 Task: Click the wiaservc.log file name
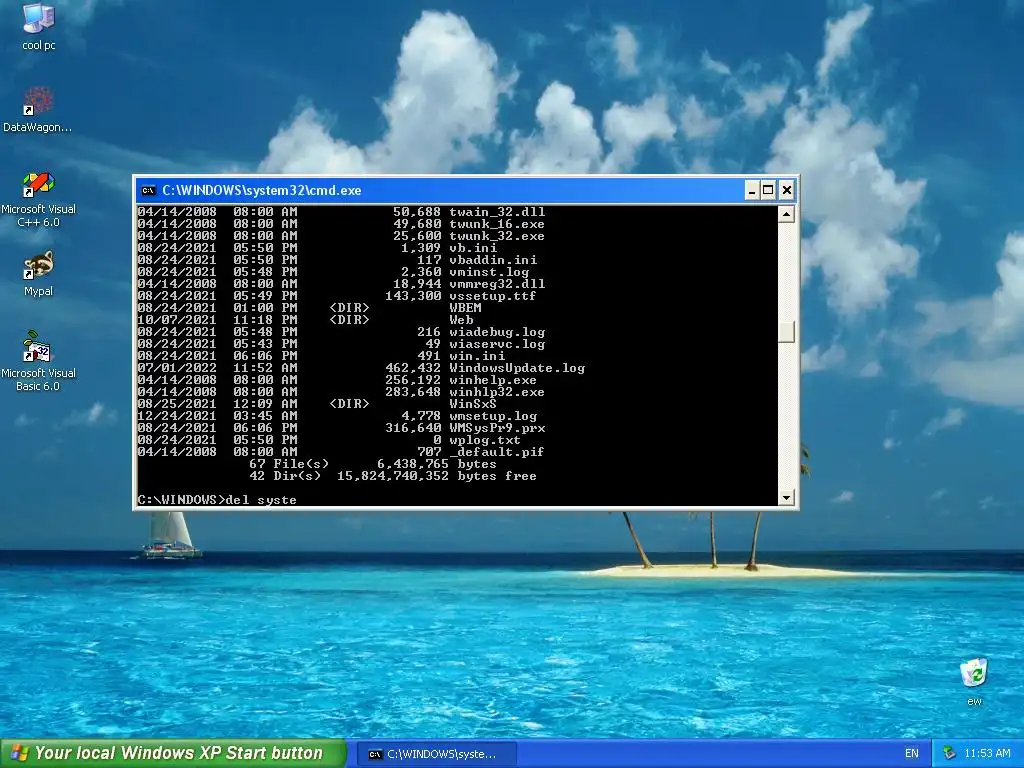(496, 344)
